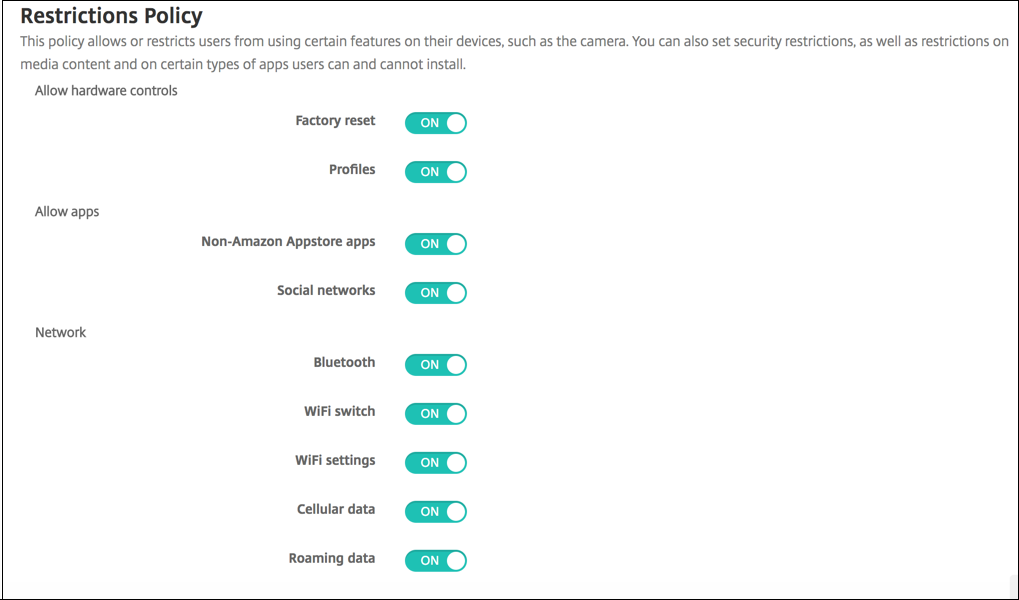Disable the Bluetooth toggle

(x=435, y=365)
